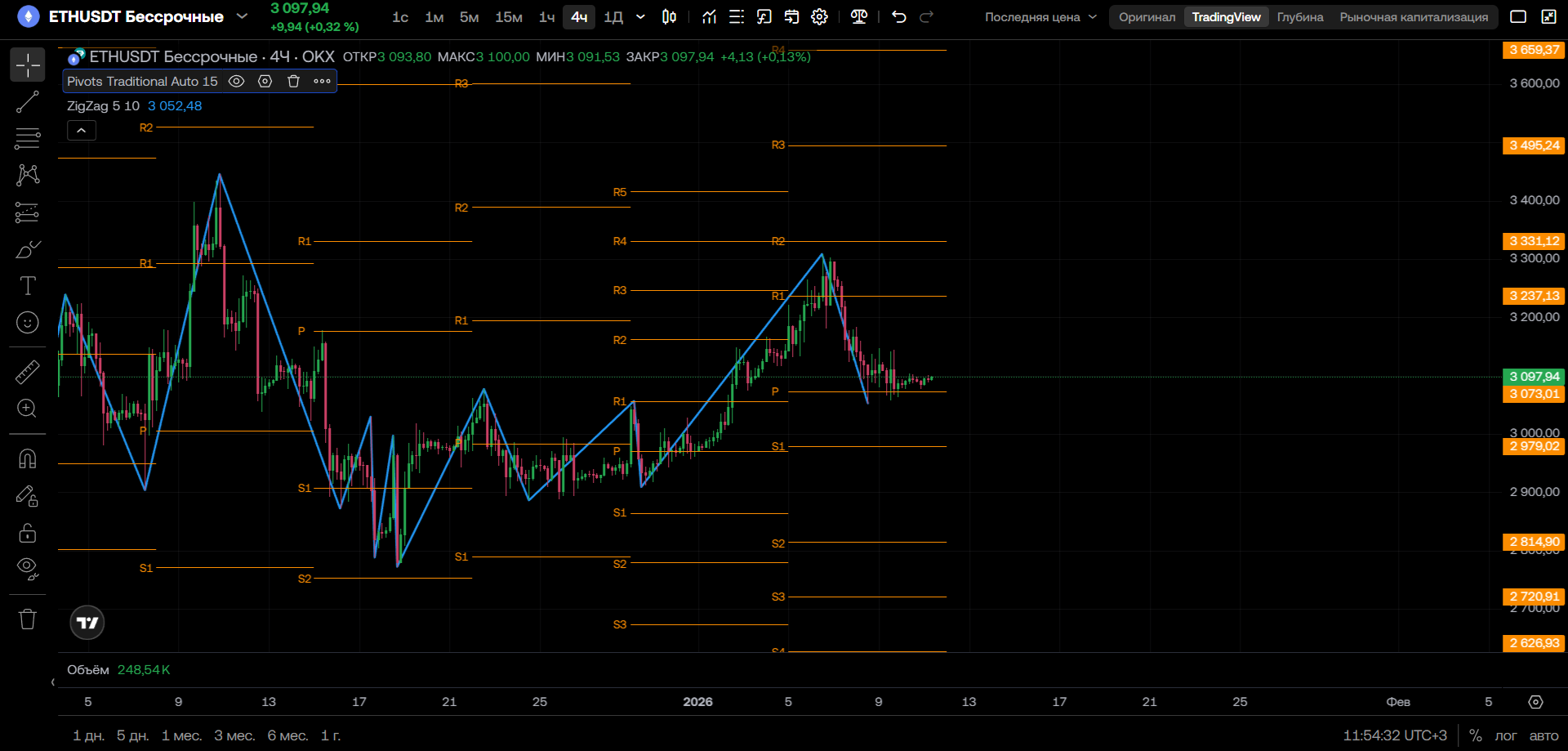Select the 1Д timeframe

pyautogui.click(x=613, y=17)
